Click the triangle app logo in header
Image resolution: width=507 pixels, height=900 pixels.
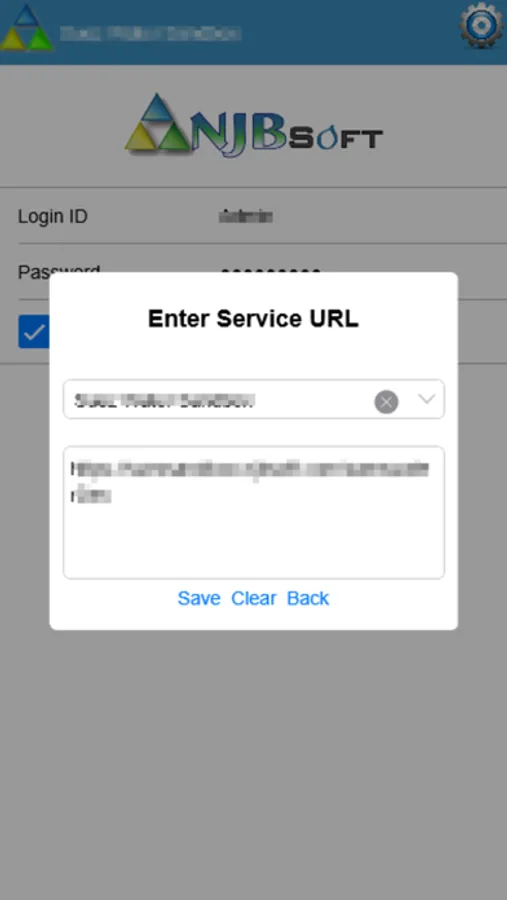pyautogui.click(x=26, y=28)
